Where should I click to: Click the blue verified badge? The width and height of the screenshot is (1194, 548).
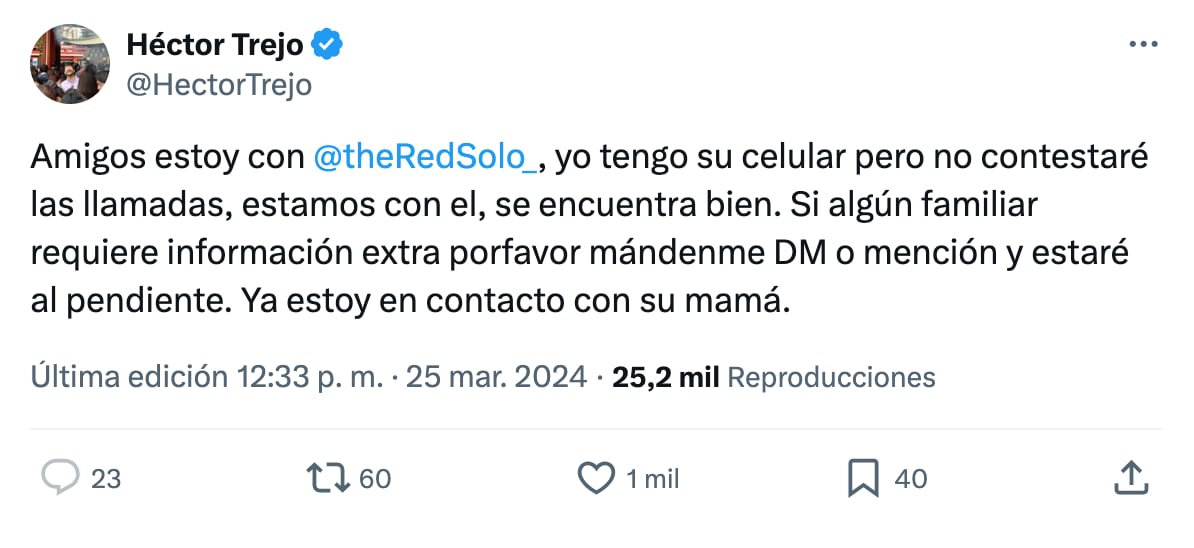point(328,45)
